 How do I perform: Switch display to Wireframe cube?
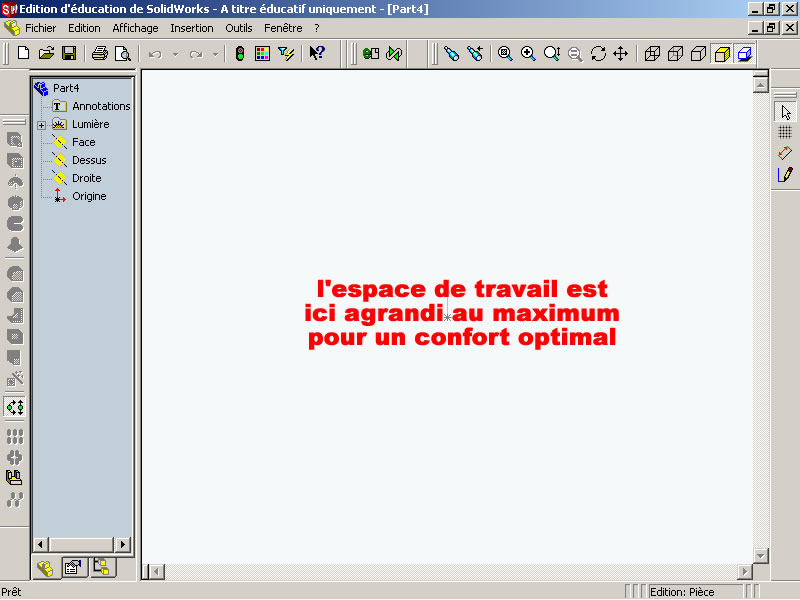tap(652, 53)
